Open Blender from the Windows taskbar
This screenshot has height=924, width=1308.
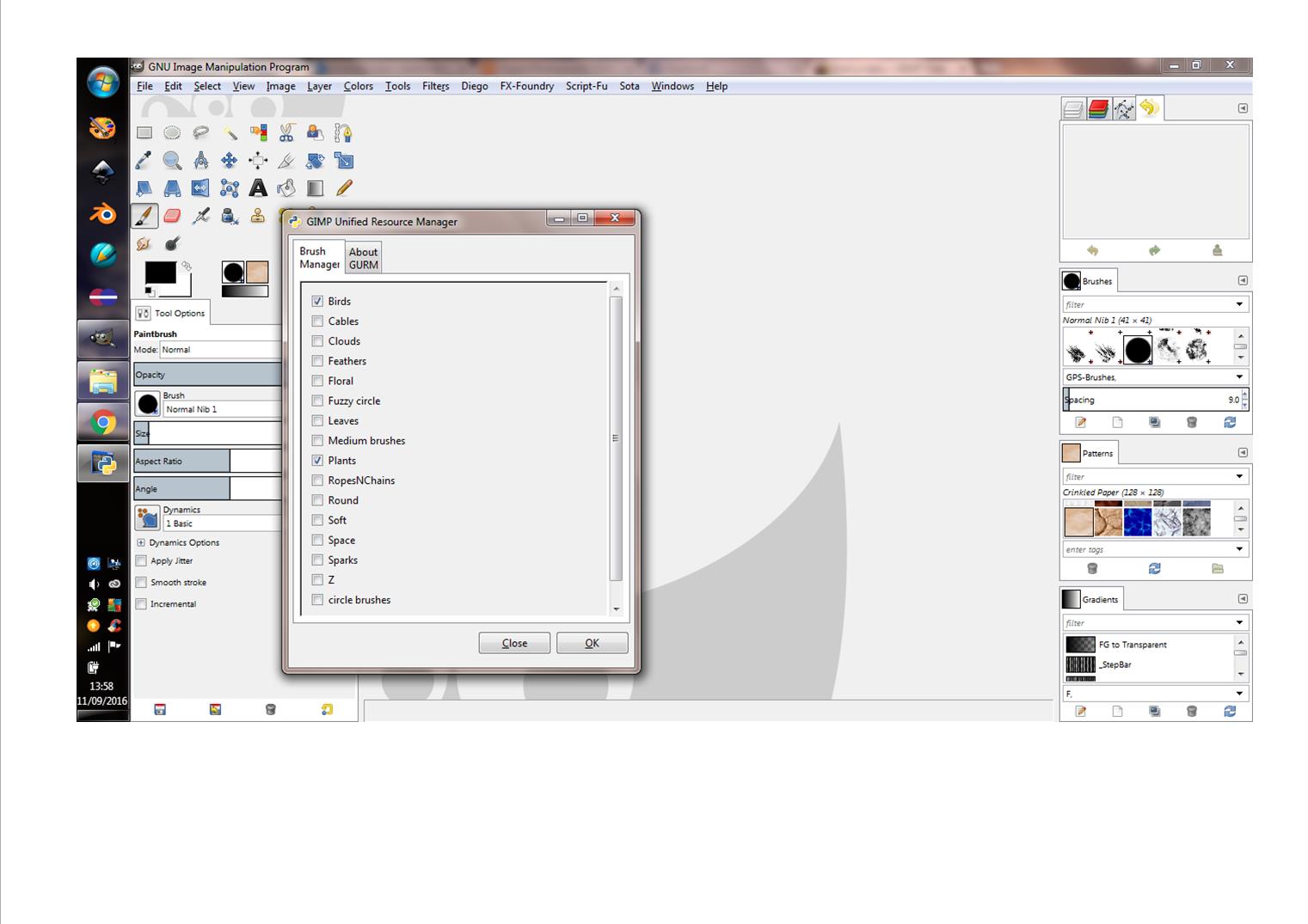pos(103,212)
